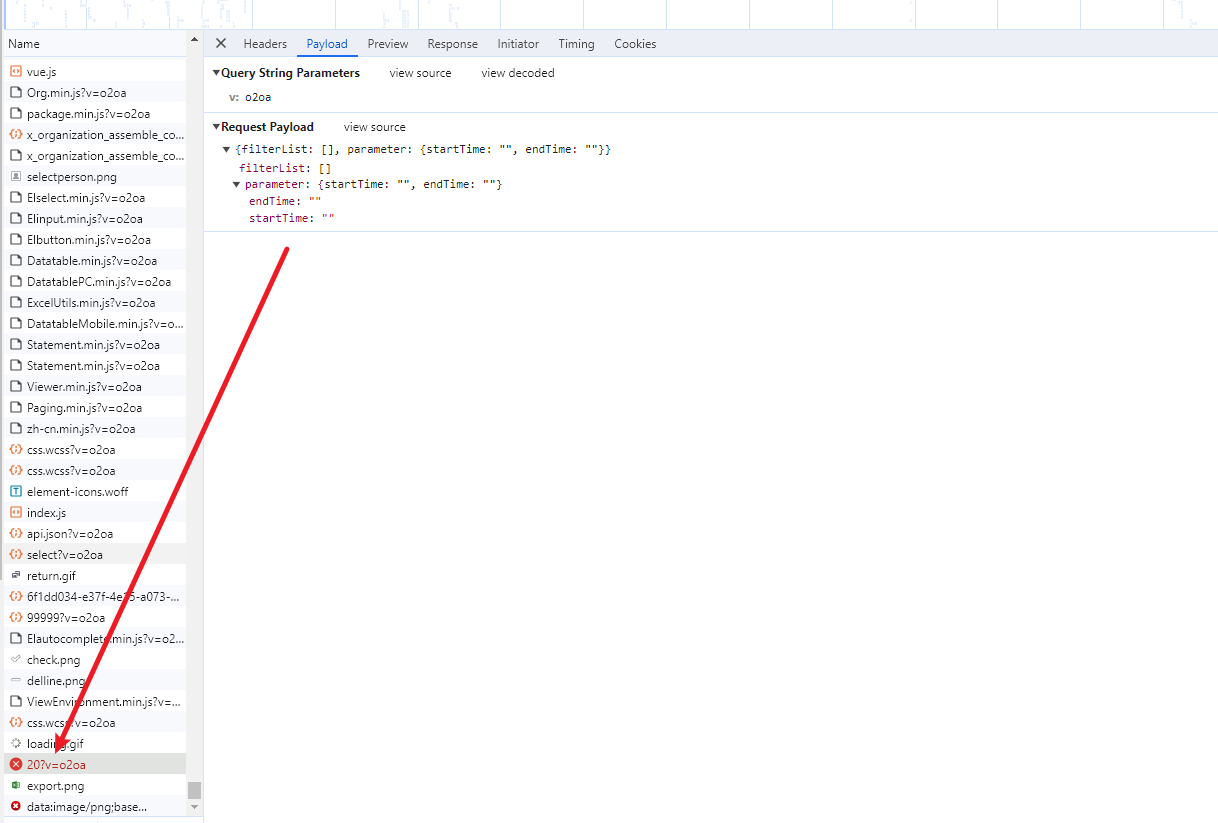Viewport: 1218px width, 823px height.
Task: Click the element-icons.woff font file icon
Action: 16,491
